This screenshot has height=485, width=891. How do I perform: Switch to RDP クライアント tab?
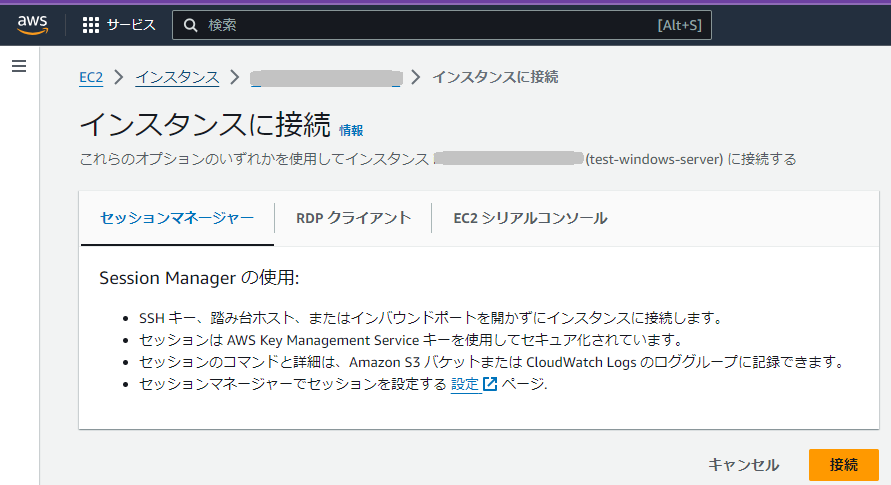point(353,218)
